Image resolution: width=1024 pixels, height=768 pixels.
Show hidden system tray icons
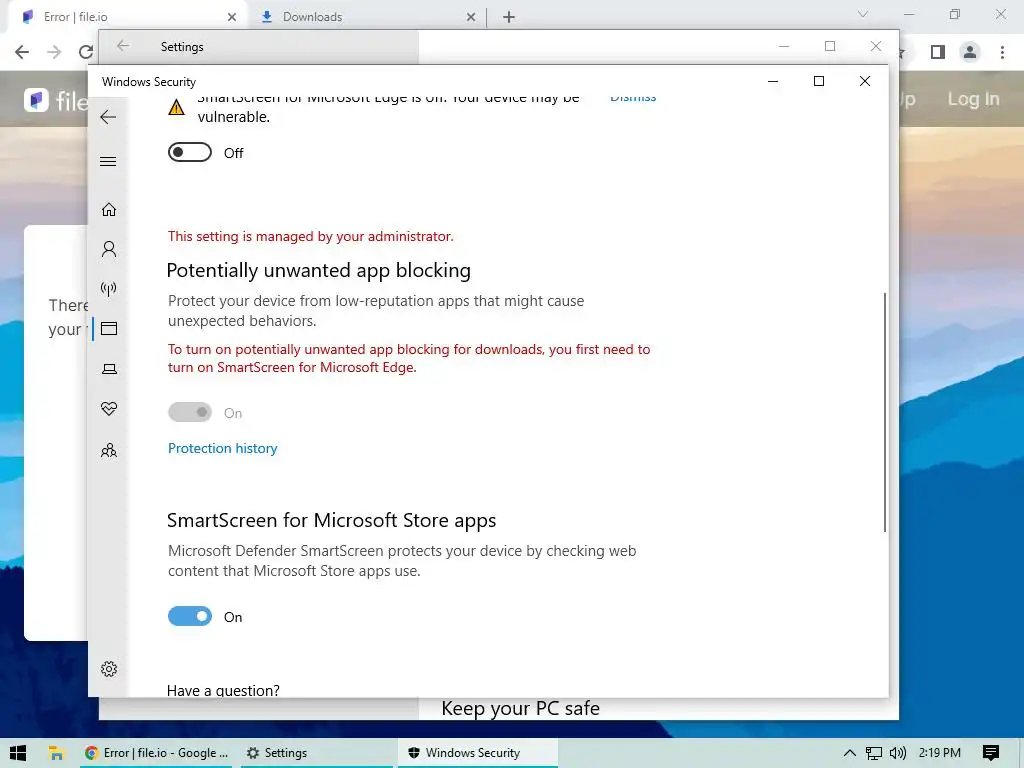tap(849, 753)
